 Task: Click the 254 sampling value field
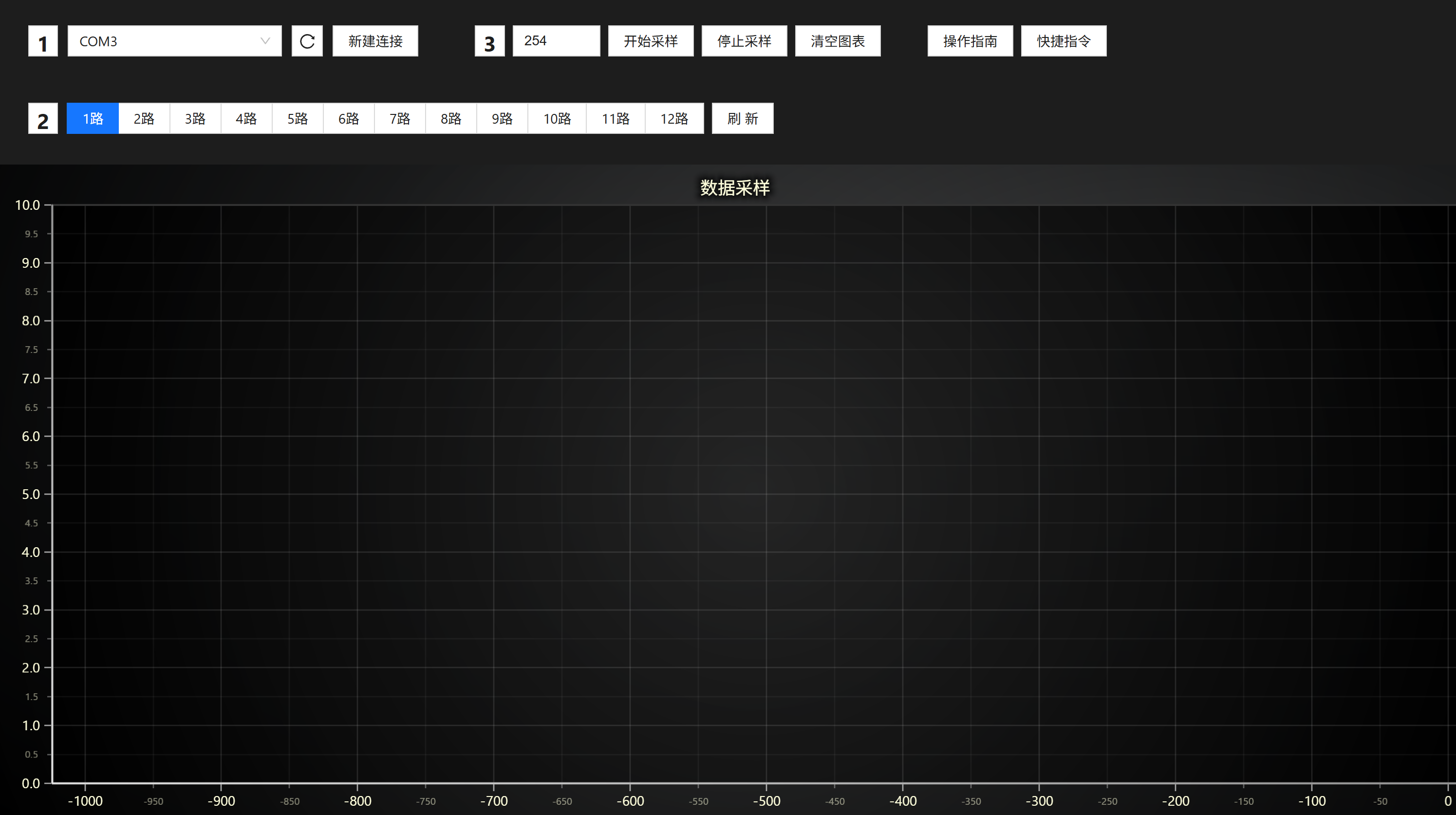556,41
